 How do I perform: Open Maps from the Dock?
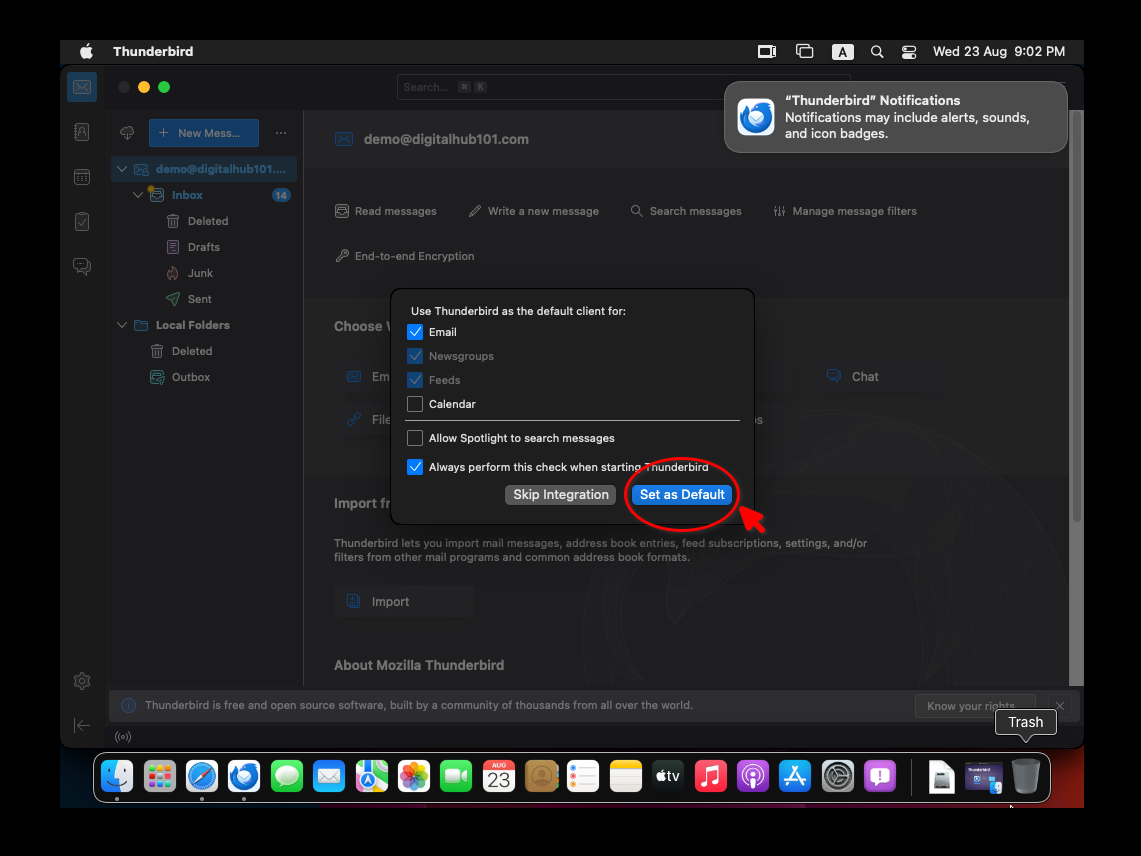coord(371,777)
